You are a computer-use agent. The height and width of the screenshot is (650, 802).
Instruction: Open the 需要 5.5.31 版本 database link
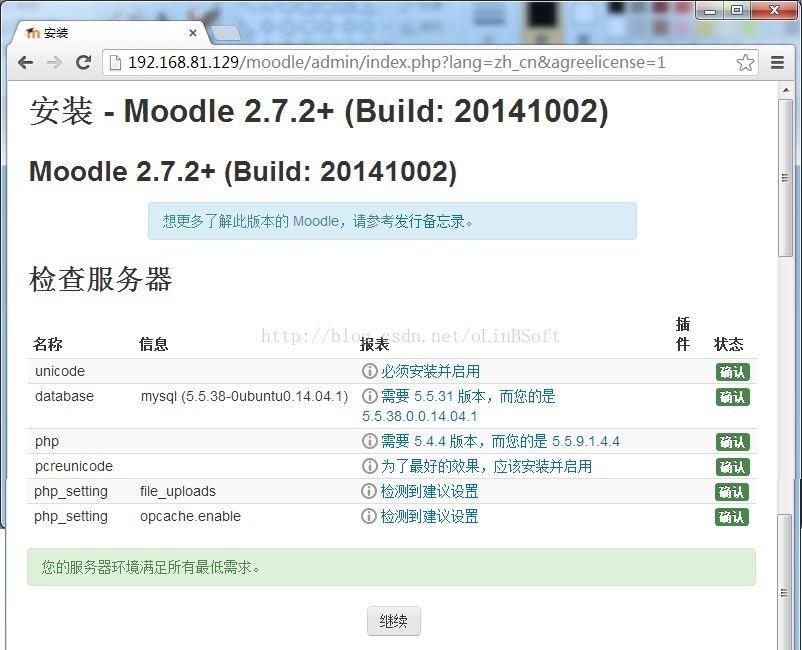coord(458,406)
